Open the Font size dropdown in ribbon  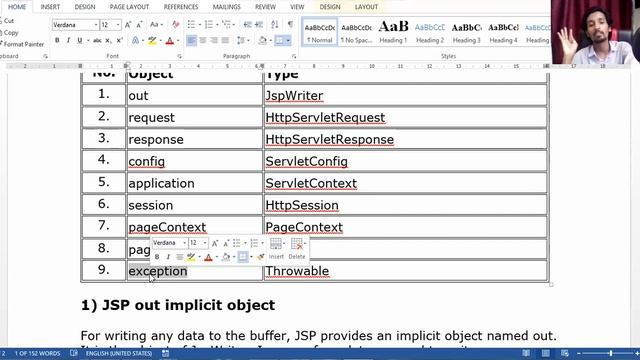point(118,25)
